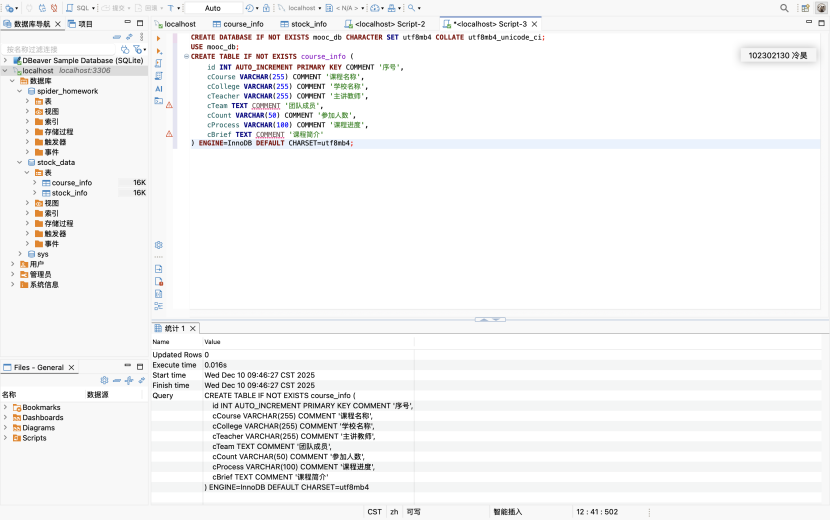The height and width of the screenshot is (520, 830).
Task: Expand DBeaver Sample Database (SQLite) node
Action: coord(5,60)
